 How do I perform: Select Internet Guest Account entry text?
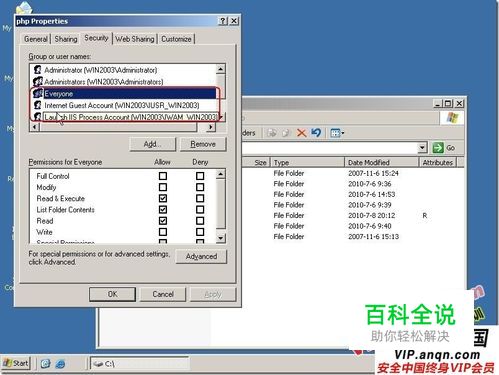122,105
